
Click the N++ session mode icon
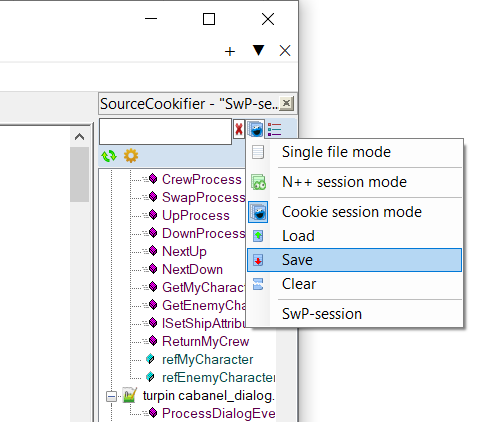(x=258, y=182)
